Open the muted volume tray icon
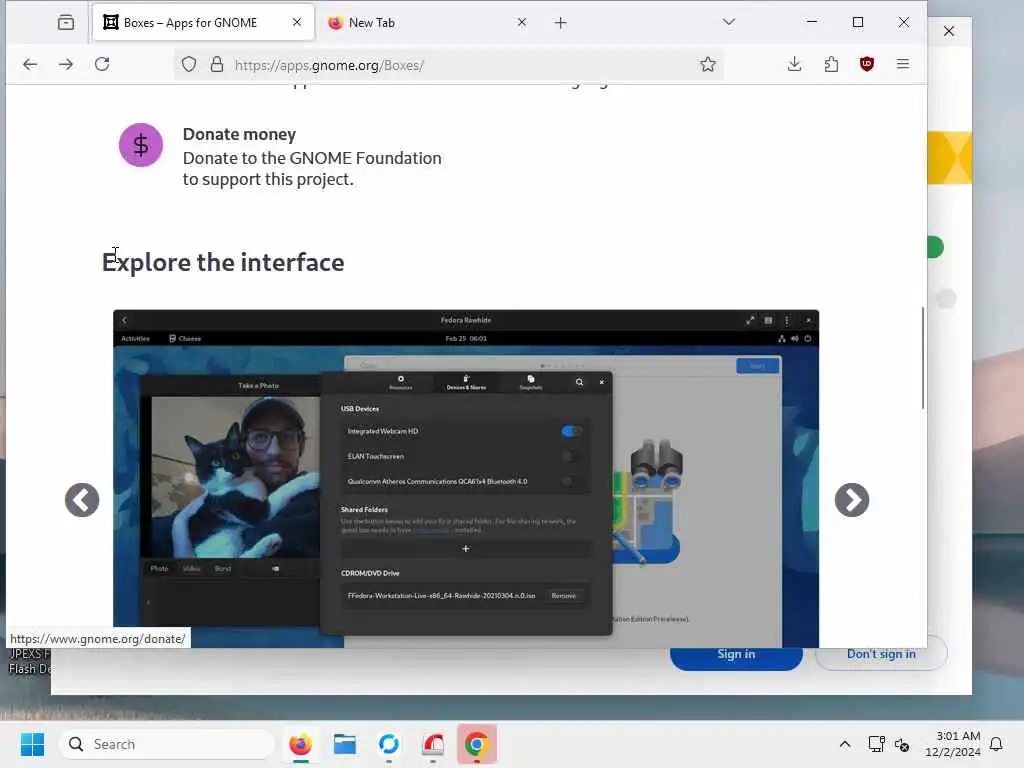Screen dimensions: 1024x768 (x=902, y=744)
